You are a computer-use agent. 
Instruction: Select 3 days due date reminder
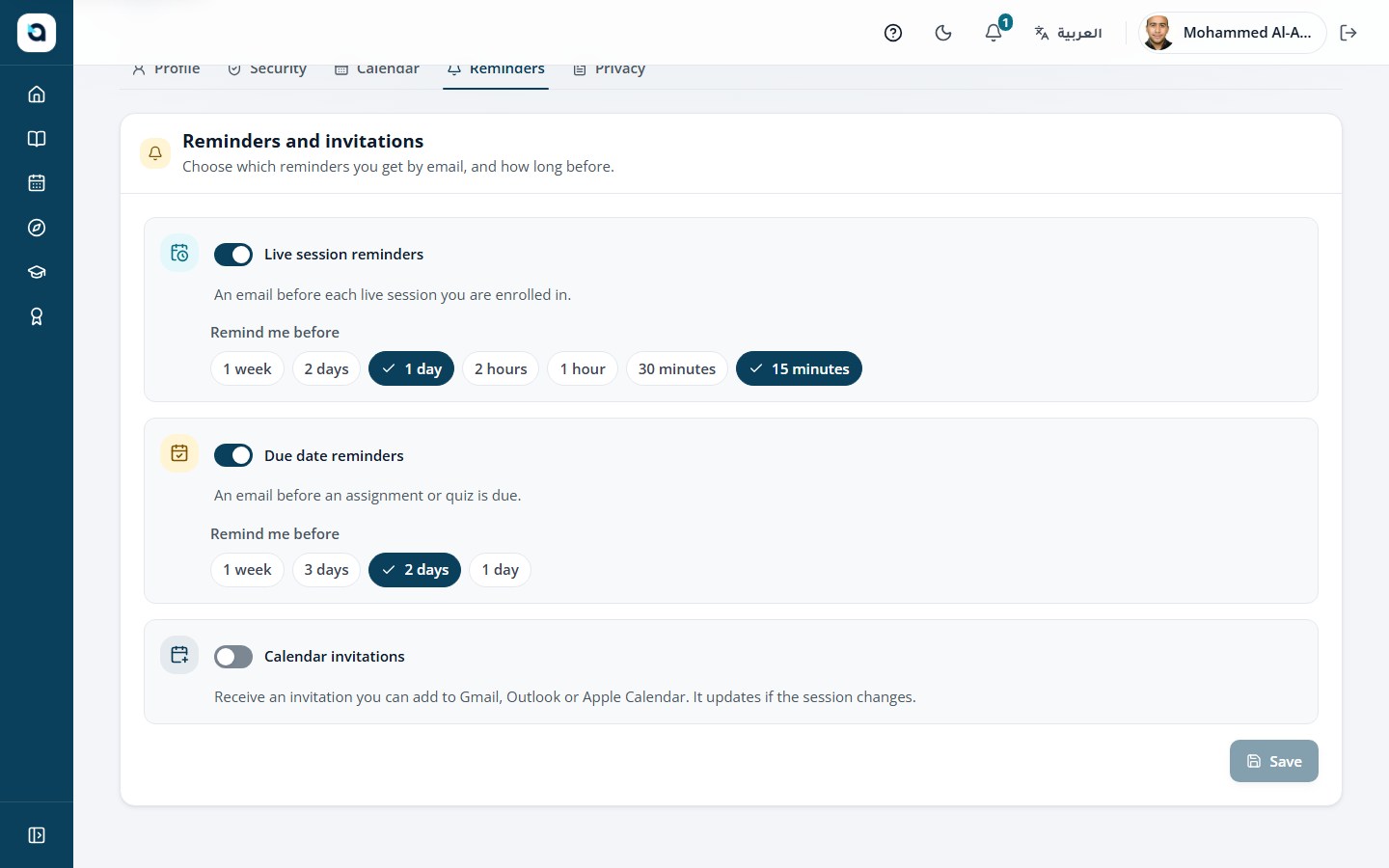[326, 570]
